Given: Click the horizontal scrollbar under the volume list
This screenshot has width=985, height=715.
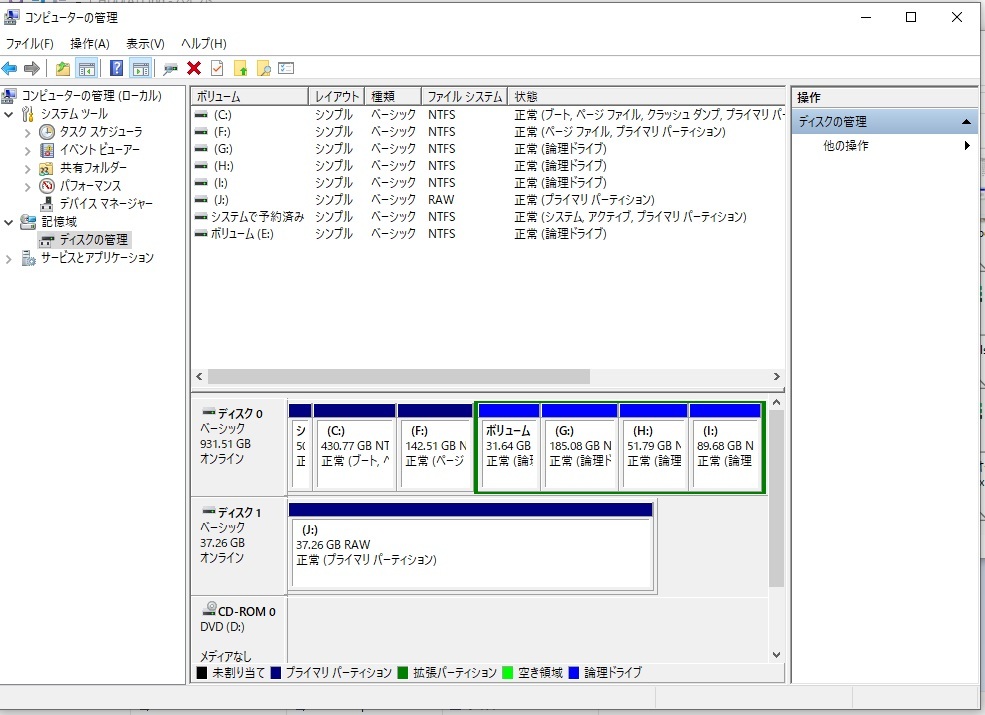Looking at the screenshot, I should [400, 377].
